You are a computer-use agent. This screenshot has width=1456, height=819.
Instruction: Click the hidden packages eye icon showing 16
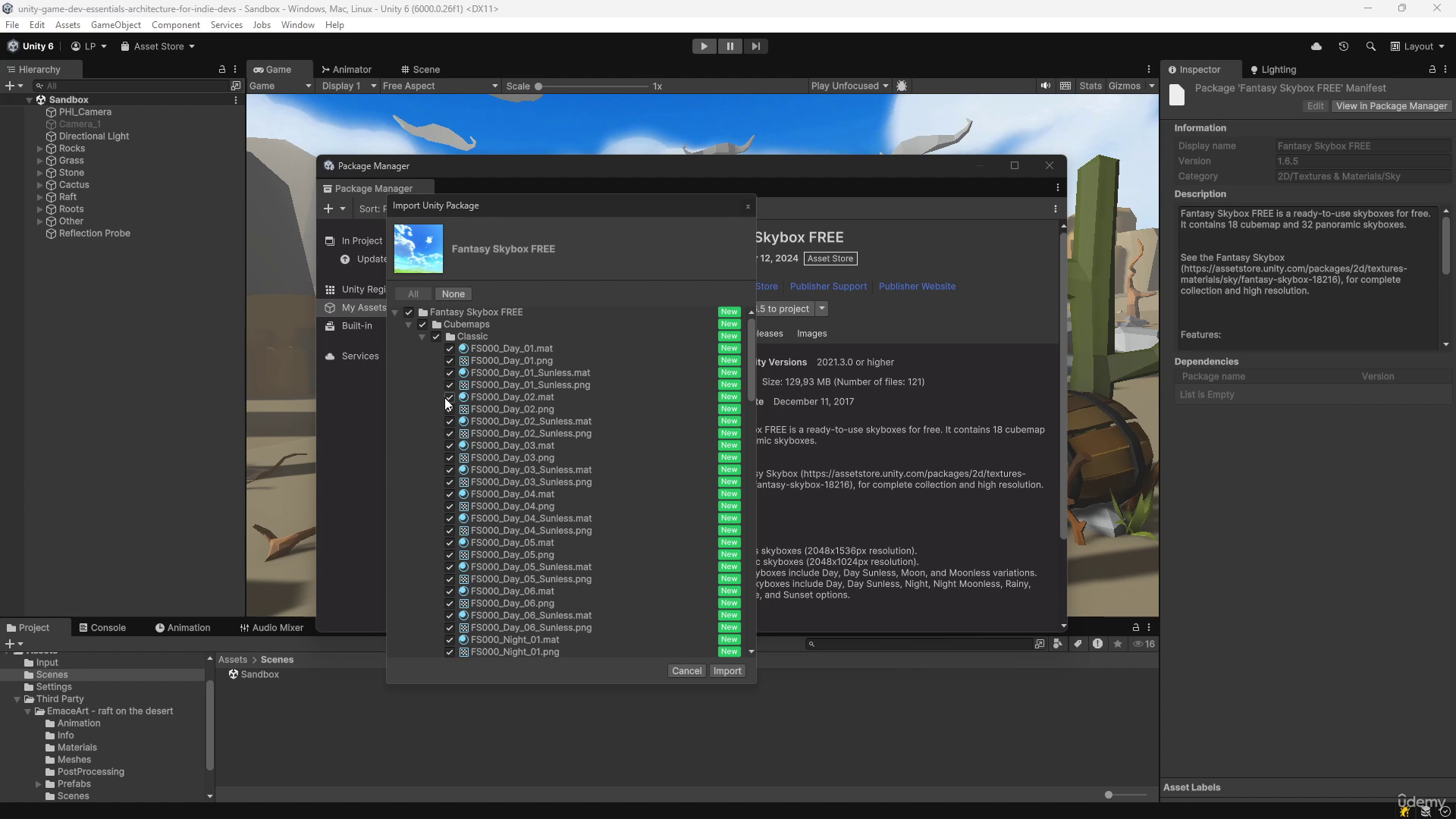click(1144, 644)
